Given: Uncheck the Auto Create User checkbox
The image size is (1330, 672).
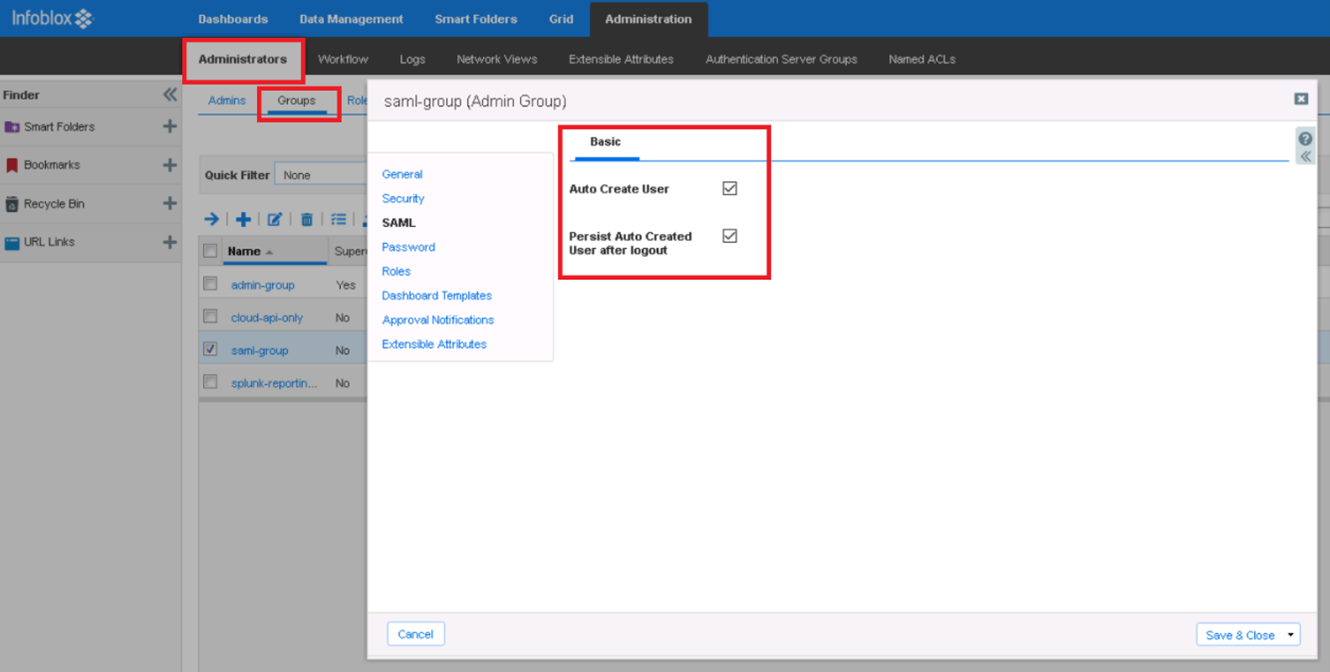Looking at the screenshot, I should coord(730,188).
